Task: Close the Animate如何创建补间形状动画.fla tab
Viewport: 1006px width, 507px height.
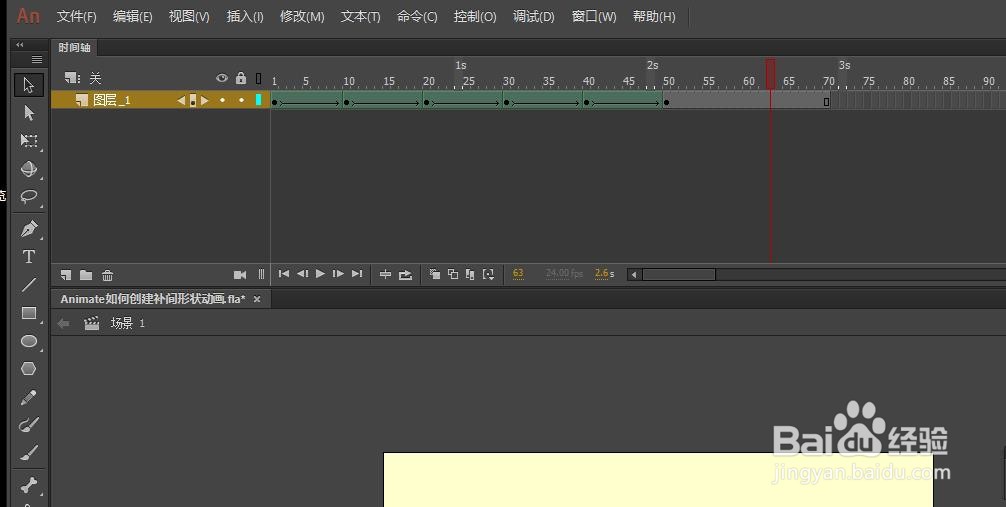Action: pos(257,299)
